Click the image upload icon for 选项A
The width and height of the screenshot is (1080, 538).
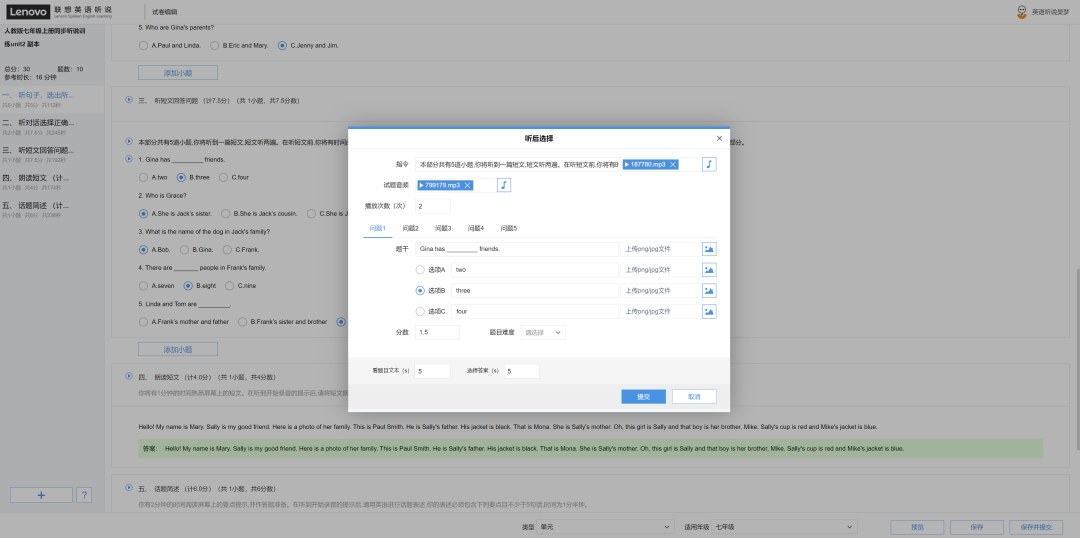pyautogui.click(x=709, y=270)
